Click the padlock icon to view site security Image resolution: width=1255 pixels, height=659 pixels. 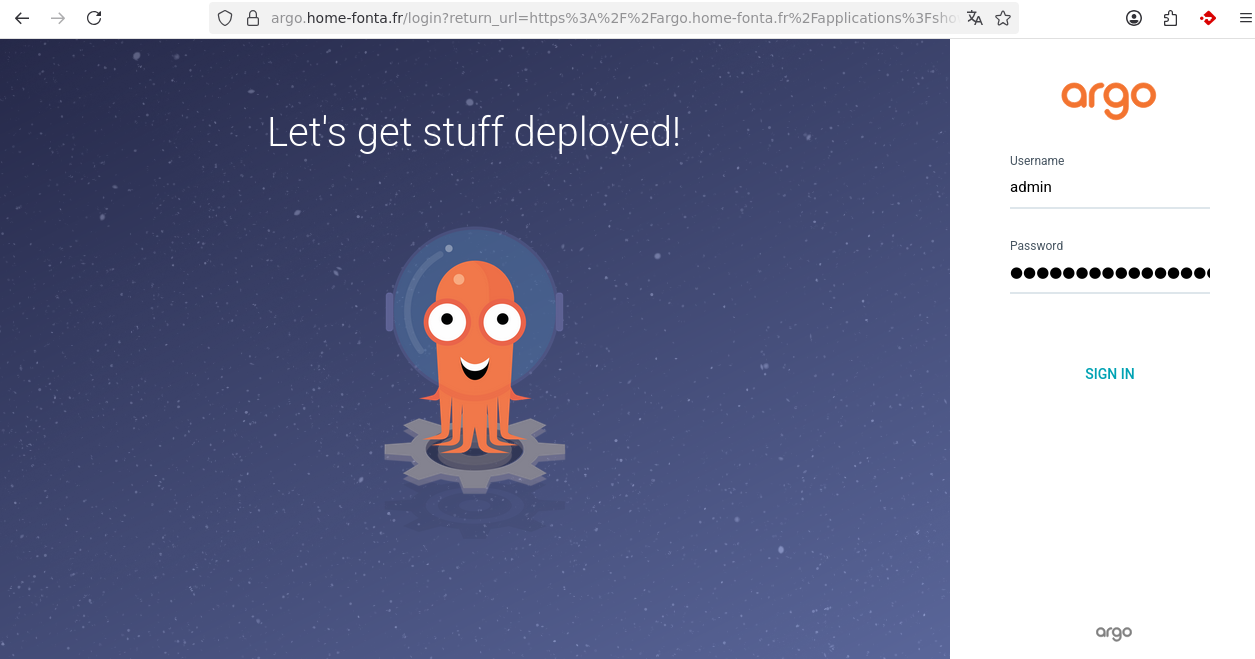[251, 17]
